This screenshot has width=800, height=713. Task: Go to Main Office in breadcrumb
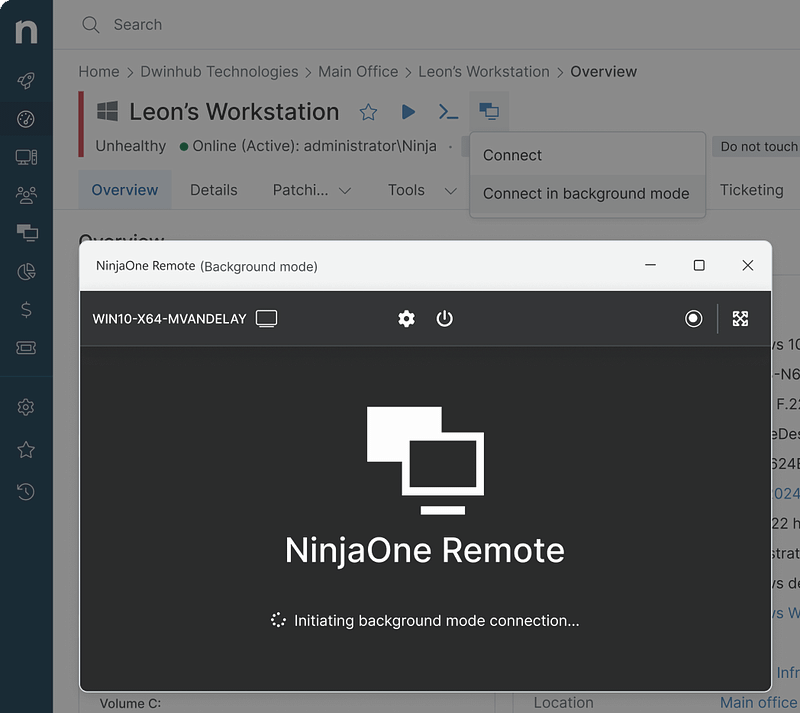click(358, 71)
